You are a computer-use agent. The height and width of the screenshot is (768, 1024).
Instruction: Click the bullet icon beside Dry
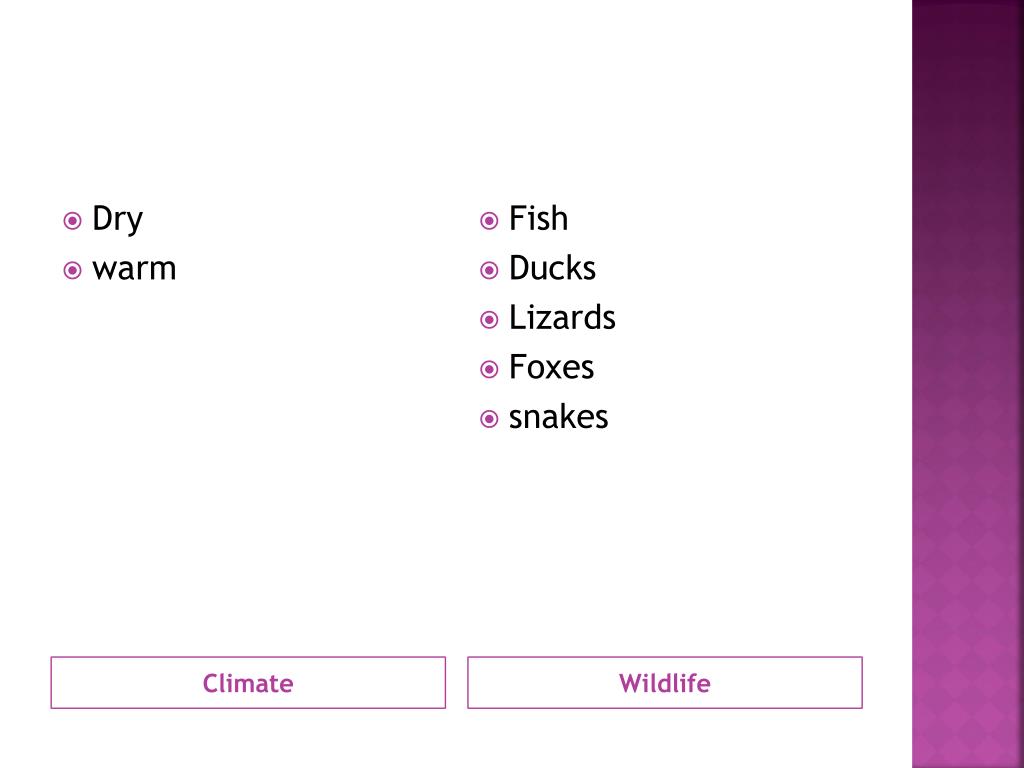point(72,221)
